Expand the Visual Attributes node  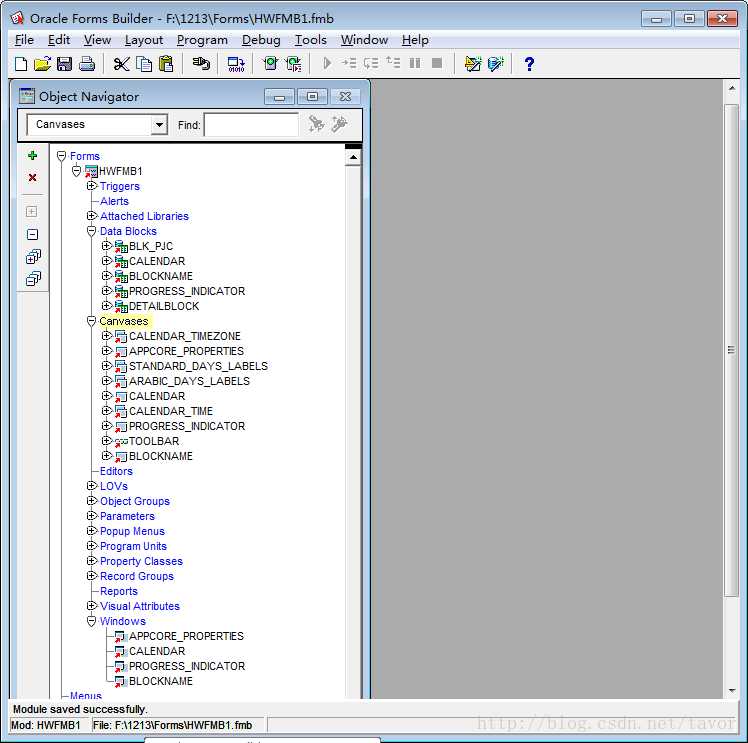92,606
